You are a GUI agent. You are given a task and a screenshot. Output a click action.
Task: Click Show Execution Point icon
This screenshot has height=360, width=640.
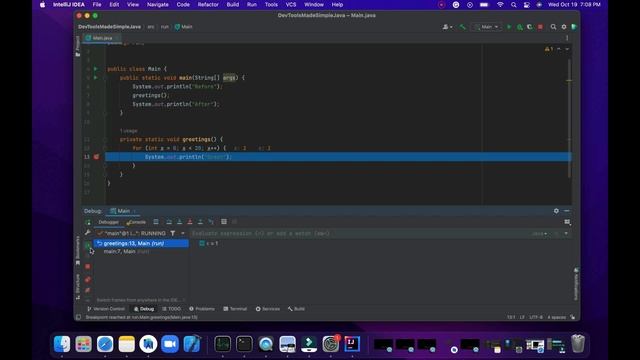point(156,222)
